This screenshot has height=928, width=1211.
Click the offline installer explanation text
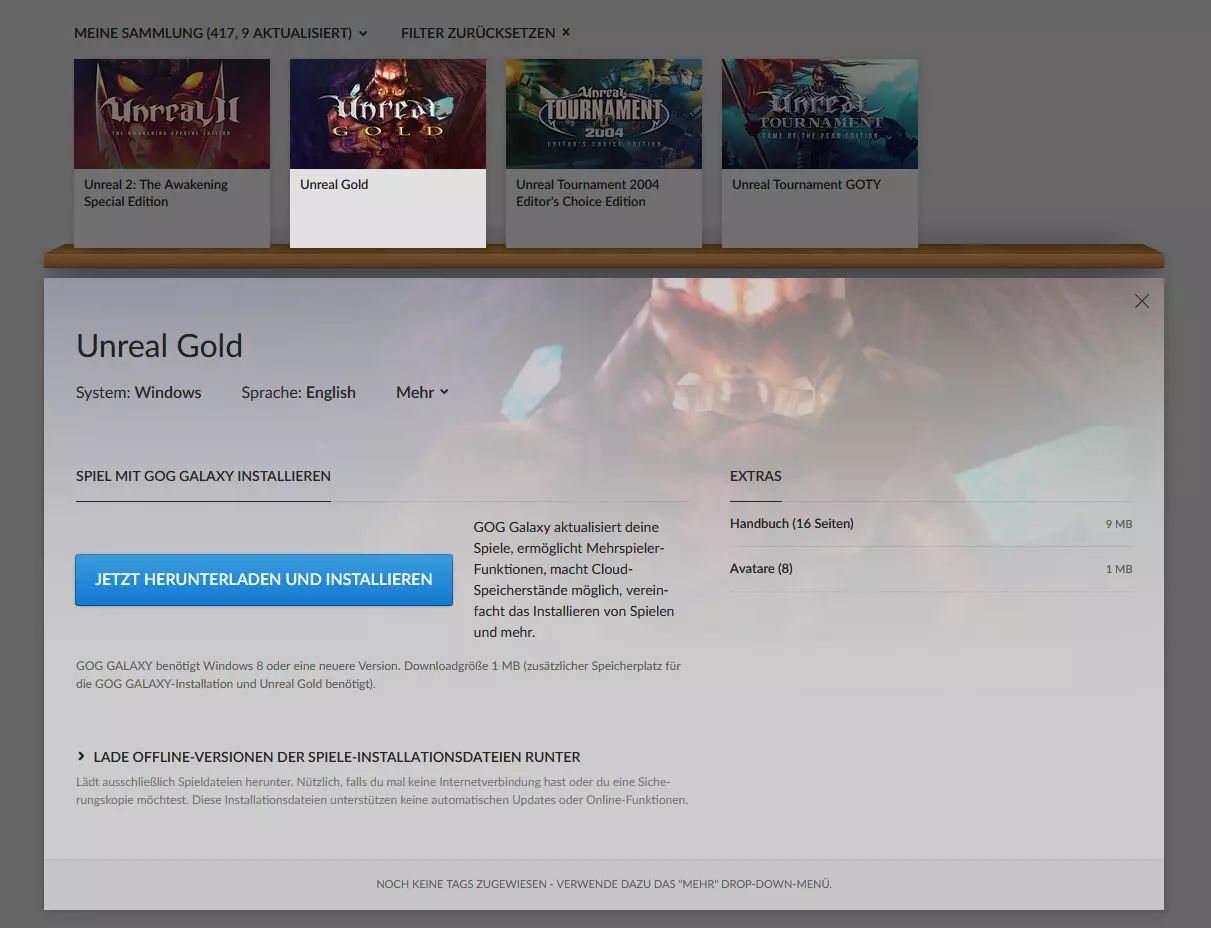[x=382, y=791]
